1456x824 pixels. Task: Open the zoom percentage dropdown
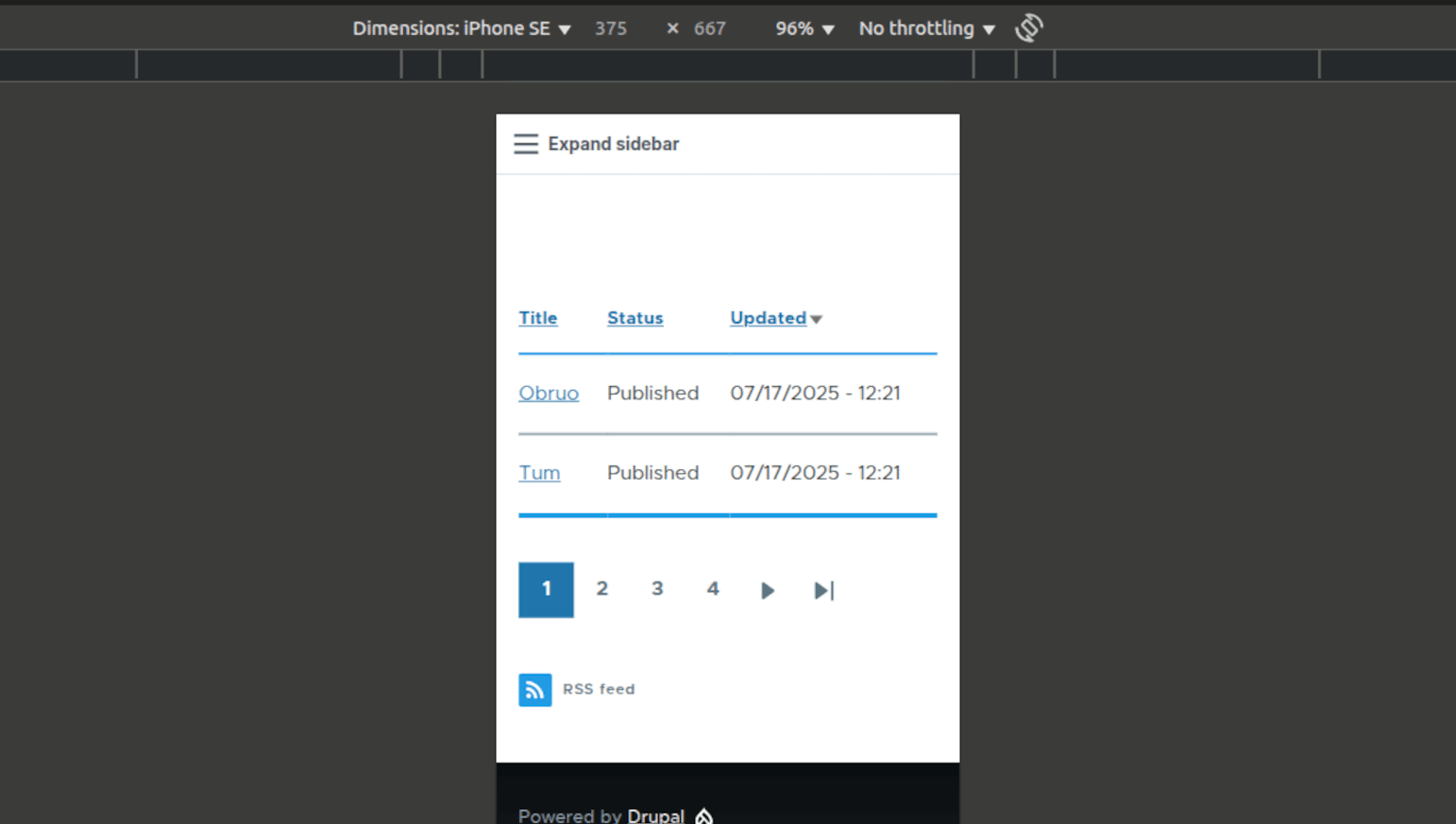point(803,27)
